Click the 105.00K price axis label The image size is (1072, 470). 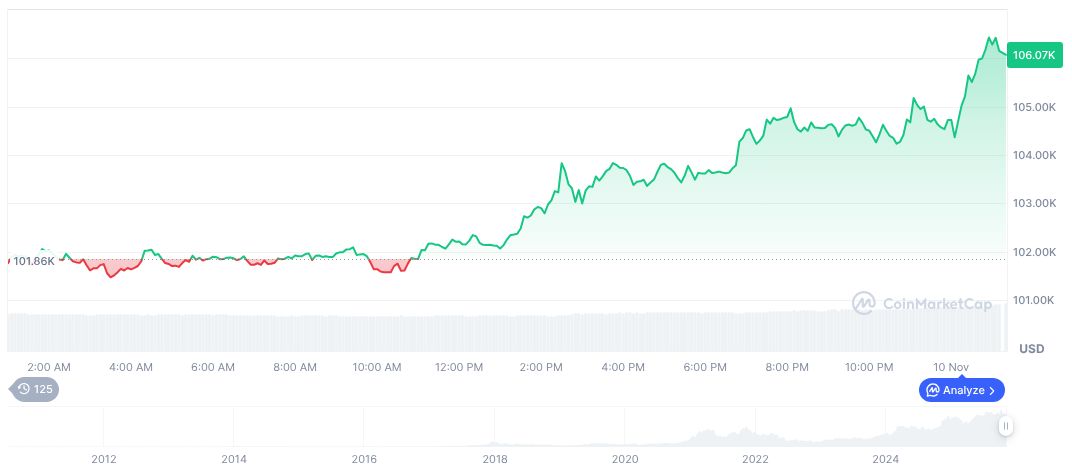coord(1033,107)
